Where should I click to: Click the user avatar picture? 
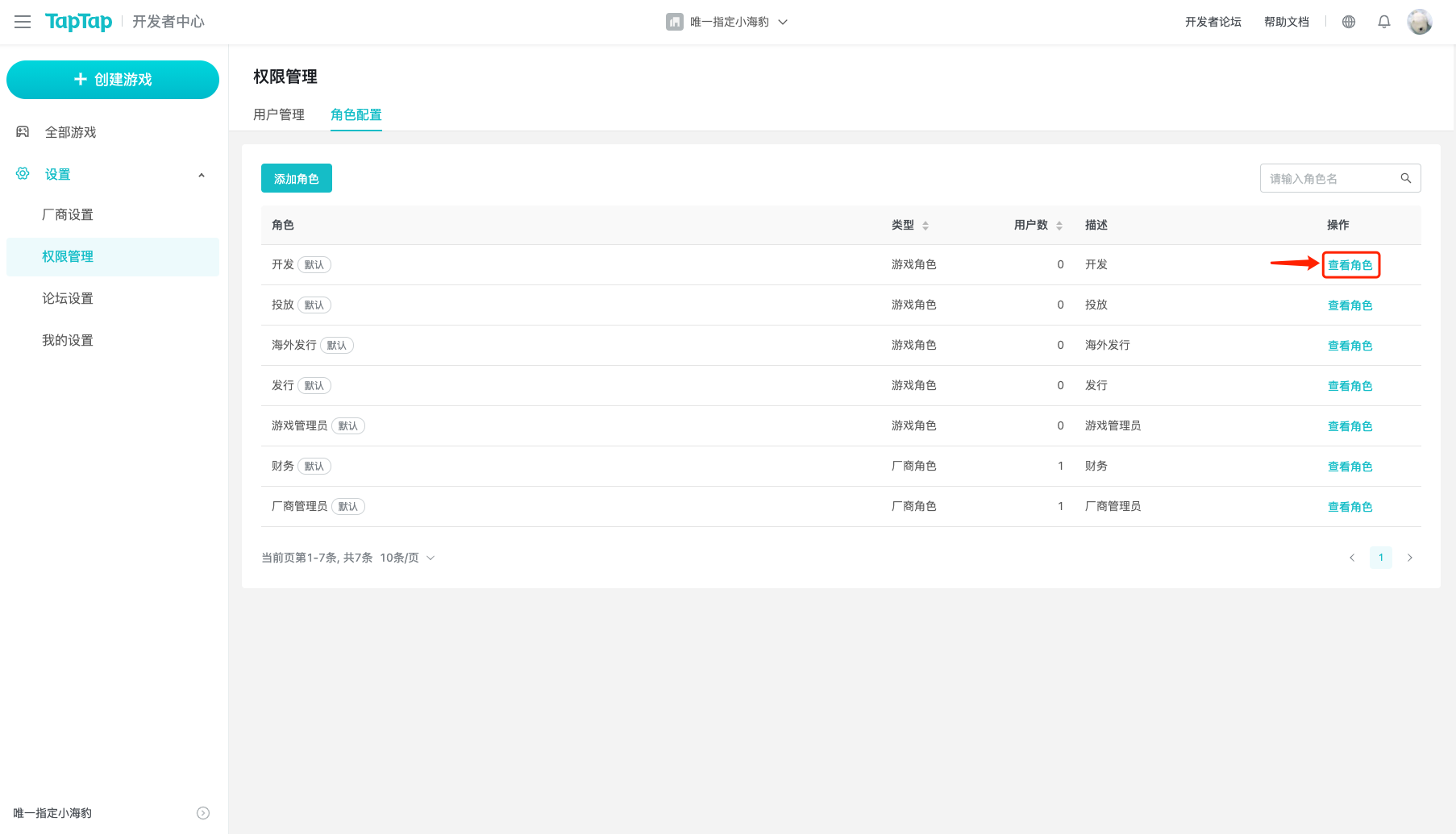[1419, 22]
